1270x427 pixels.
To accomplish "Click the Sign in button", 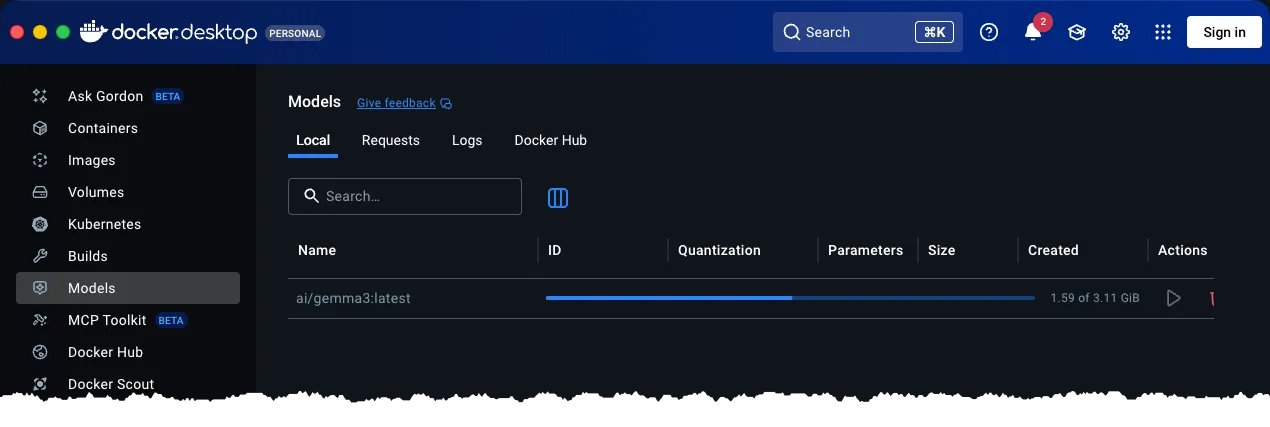I will [x=1224, y=32].
